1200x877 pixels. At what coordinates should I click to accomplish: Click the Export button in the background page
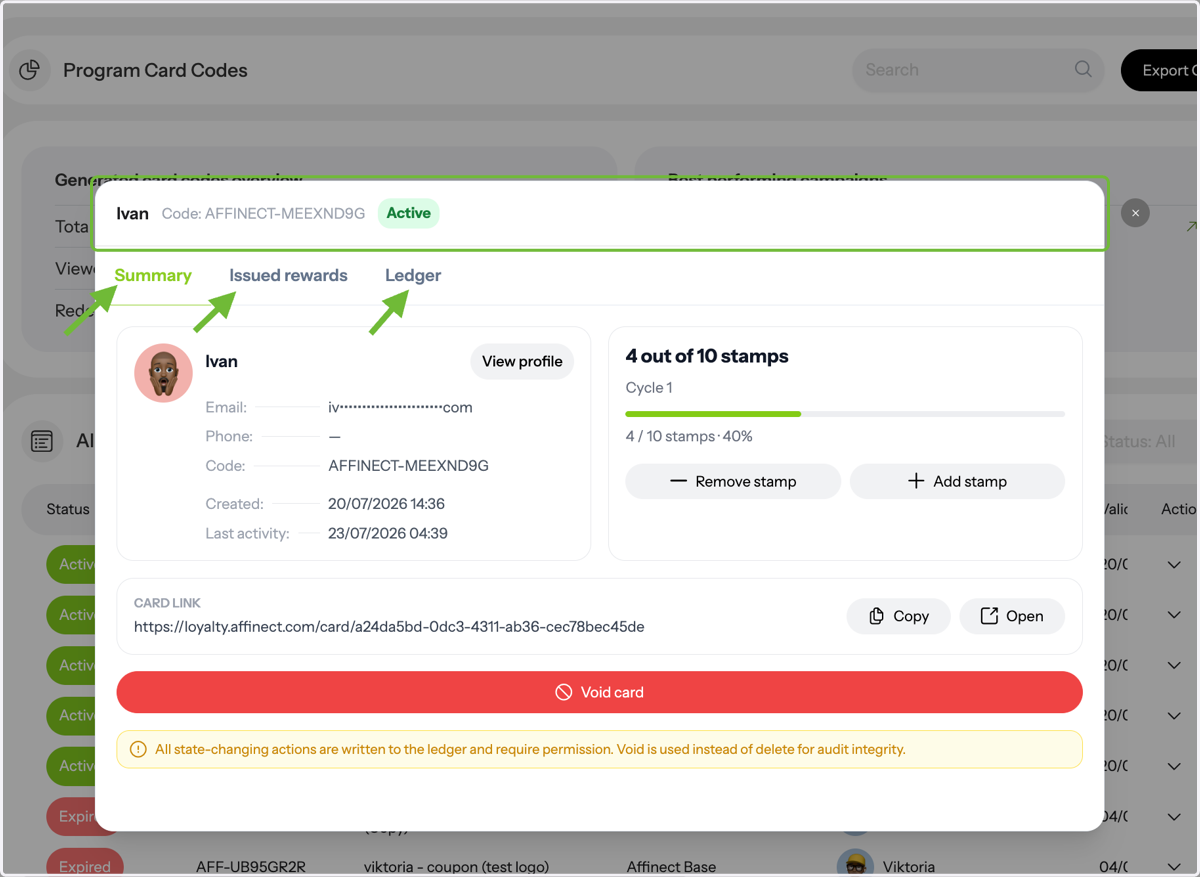point(1160,70)
